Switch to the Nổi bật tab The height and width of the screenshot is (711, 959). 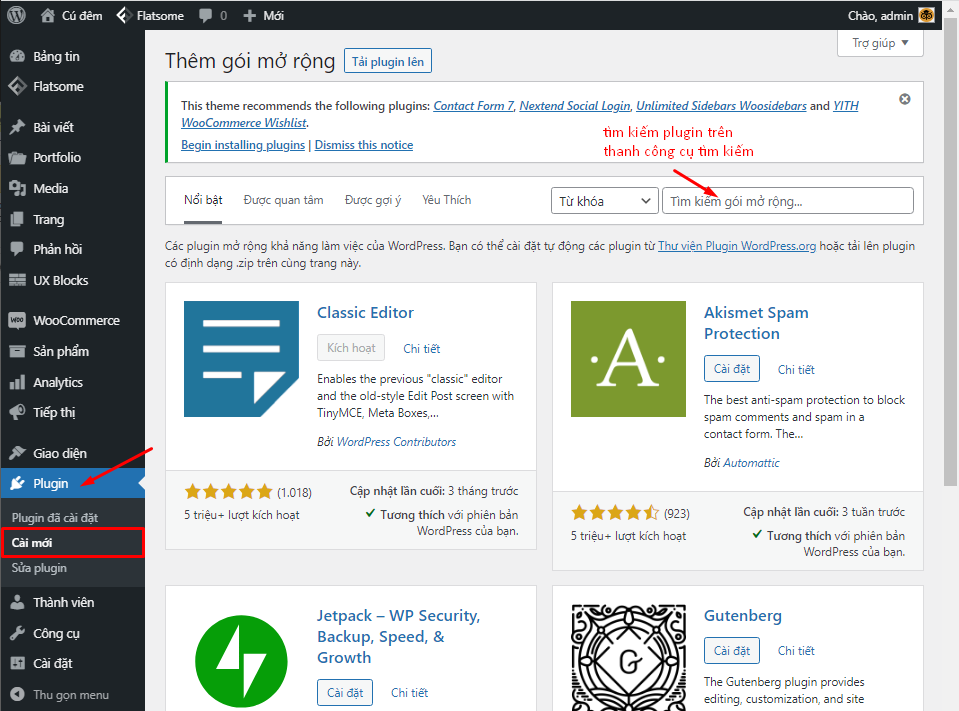203,200
